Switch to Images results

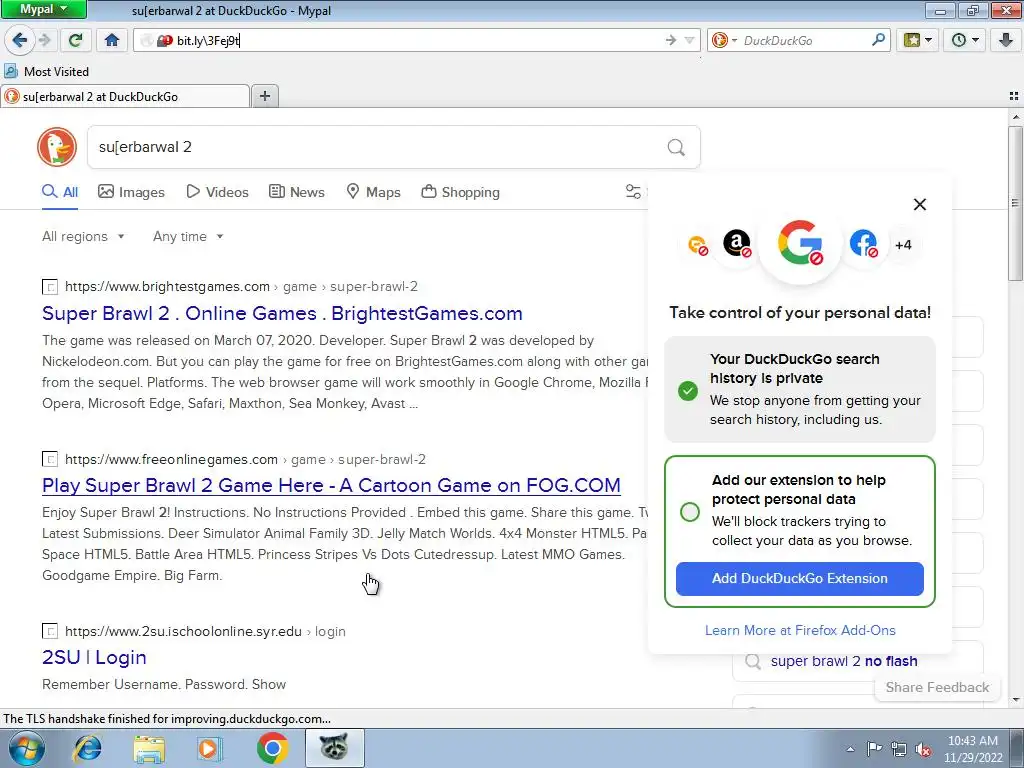(131, 192)
